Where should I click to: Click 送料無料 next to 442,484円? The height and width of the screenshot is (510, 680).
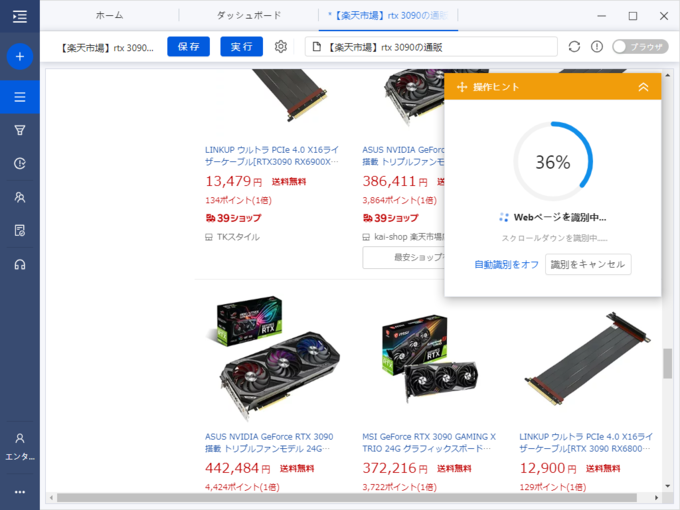pyautogui.click(x=297, y=468)
